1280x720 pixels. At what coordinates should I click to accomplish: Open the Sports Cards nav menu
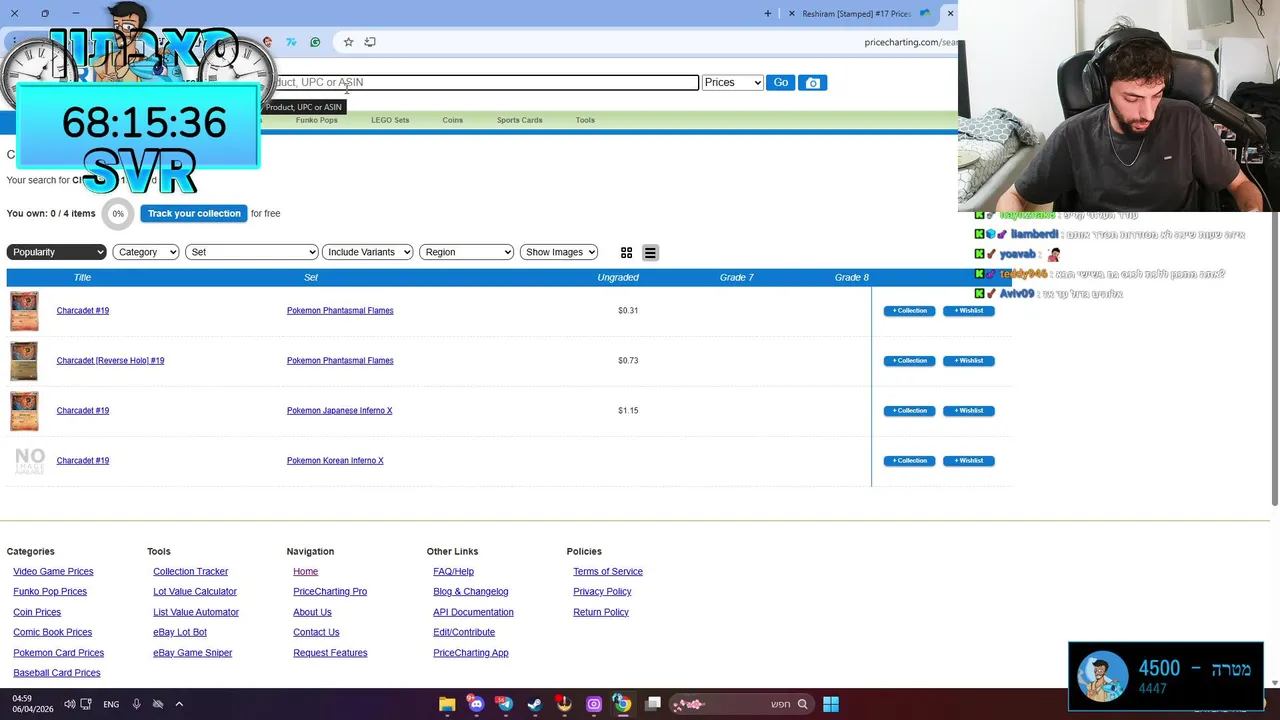[x=520, y=120]
